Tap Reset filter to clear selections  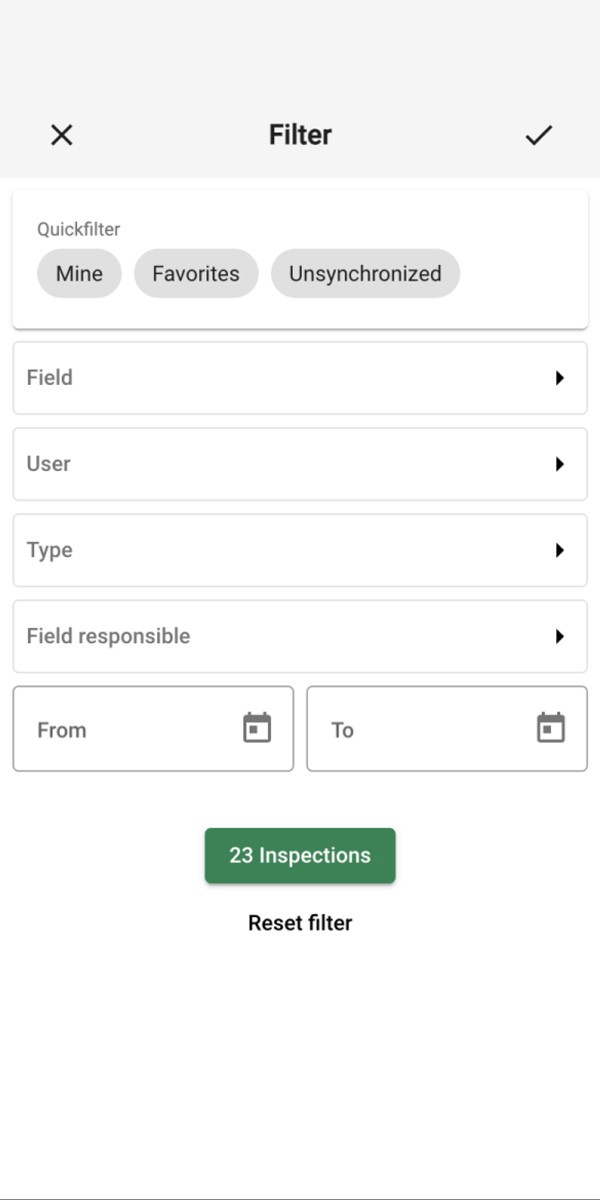300,922
